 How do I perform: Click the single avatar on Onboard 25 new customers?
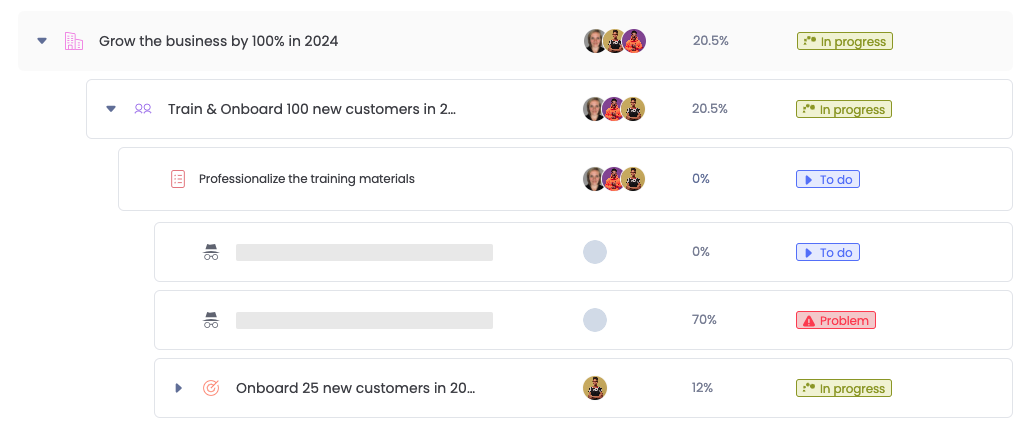point(595,388)
